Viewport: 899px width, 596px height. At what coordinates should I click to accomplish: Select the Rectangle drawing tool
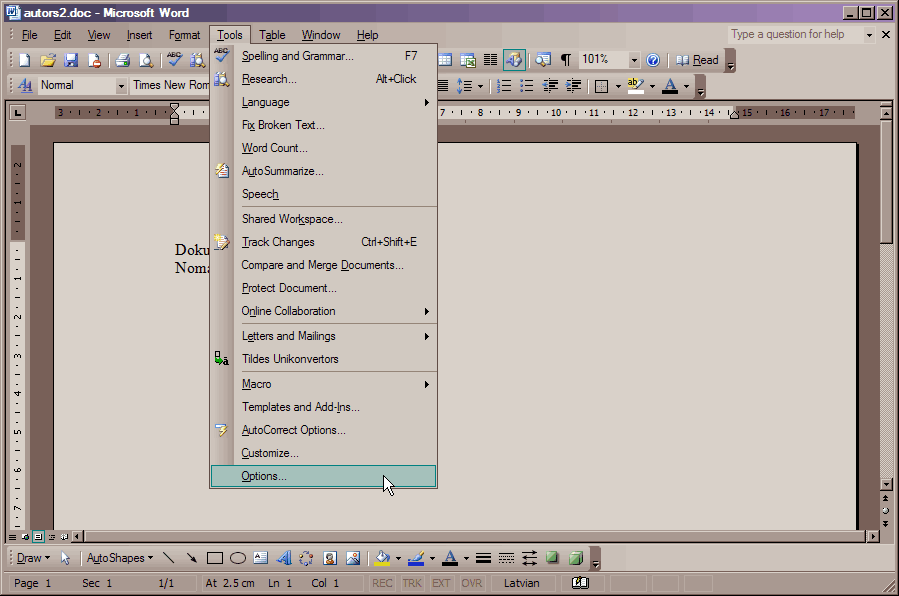click(215, 558)
